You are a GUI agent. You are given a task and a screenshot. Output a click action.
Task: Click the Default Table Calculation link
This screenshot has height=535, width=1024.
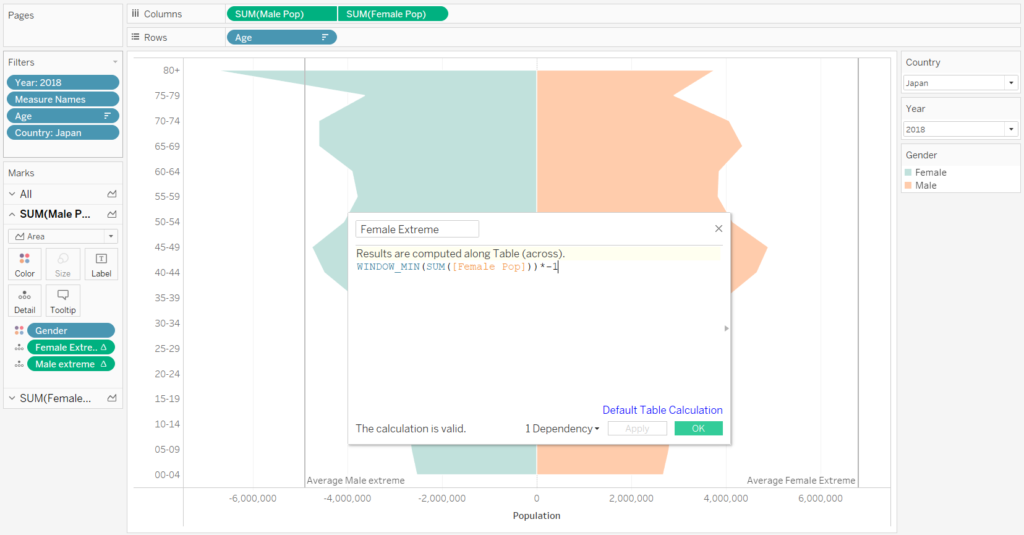click(662, 410)
